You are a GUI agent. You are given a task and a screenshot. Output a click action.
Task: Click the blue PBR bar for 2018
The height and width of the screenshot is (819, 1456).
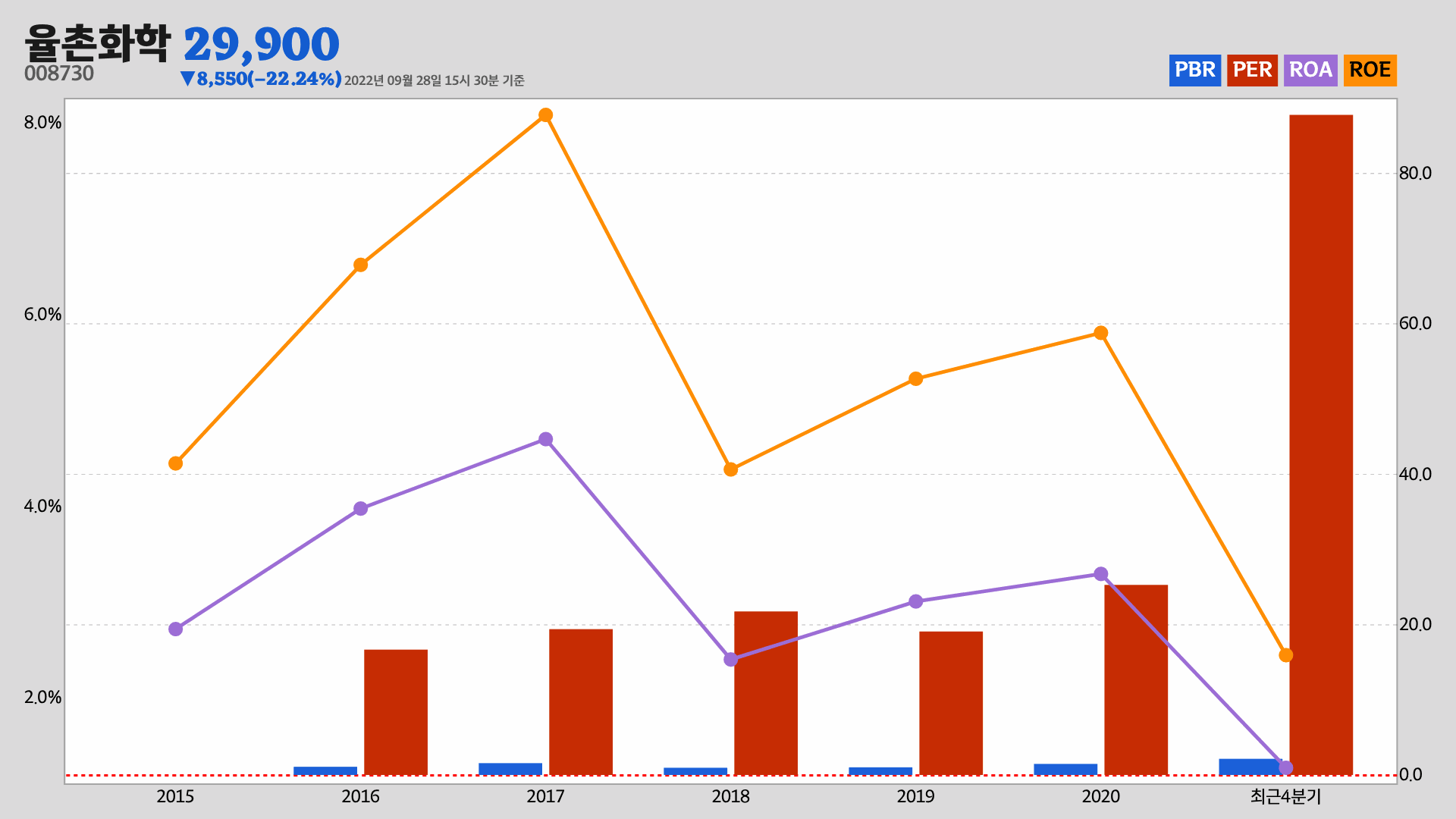695,771
